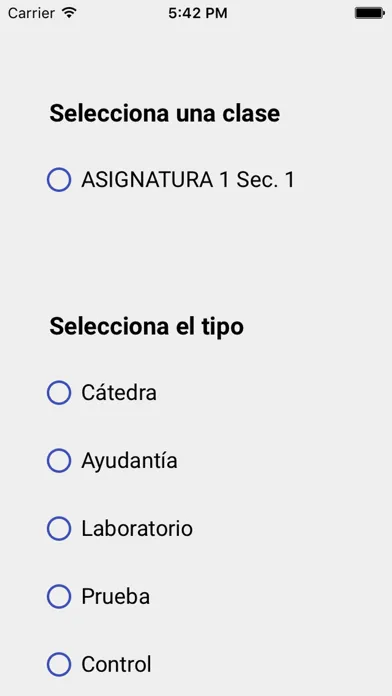Tap the Laboratorio label text
This screenshot has height=696, width=392.
[x=137, y=528]
